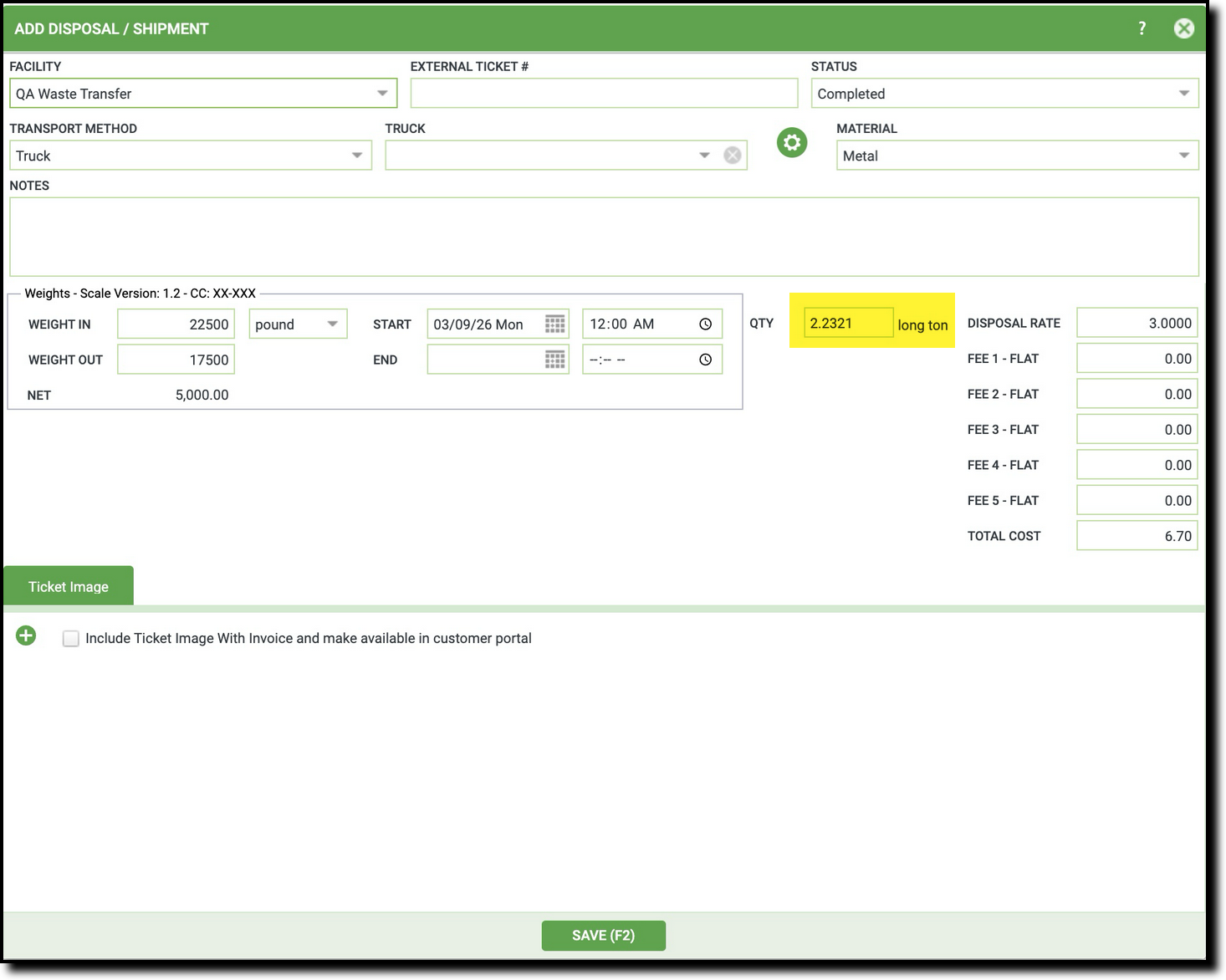Click the Fee 4 - Flat field
The image size is (1226, 980).
click(x=1137, y=465)
